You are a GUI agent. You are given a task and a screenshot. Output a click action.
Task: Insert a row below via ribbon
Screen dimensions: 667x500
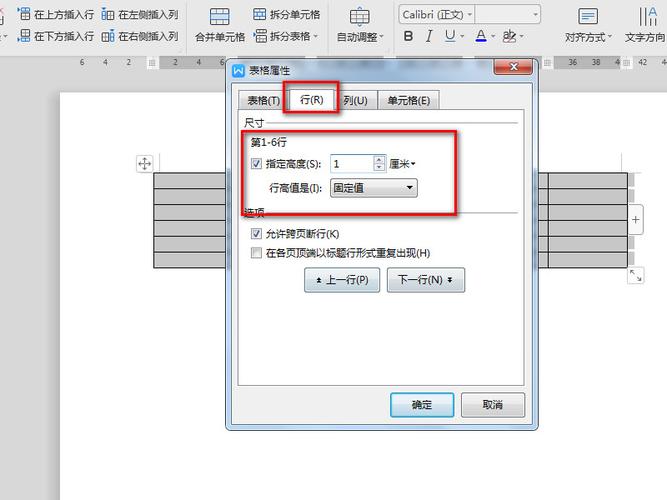click(57, 36)
